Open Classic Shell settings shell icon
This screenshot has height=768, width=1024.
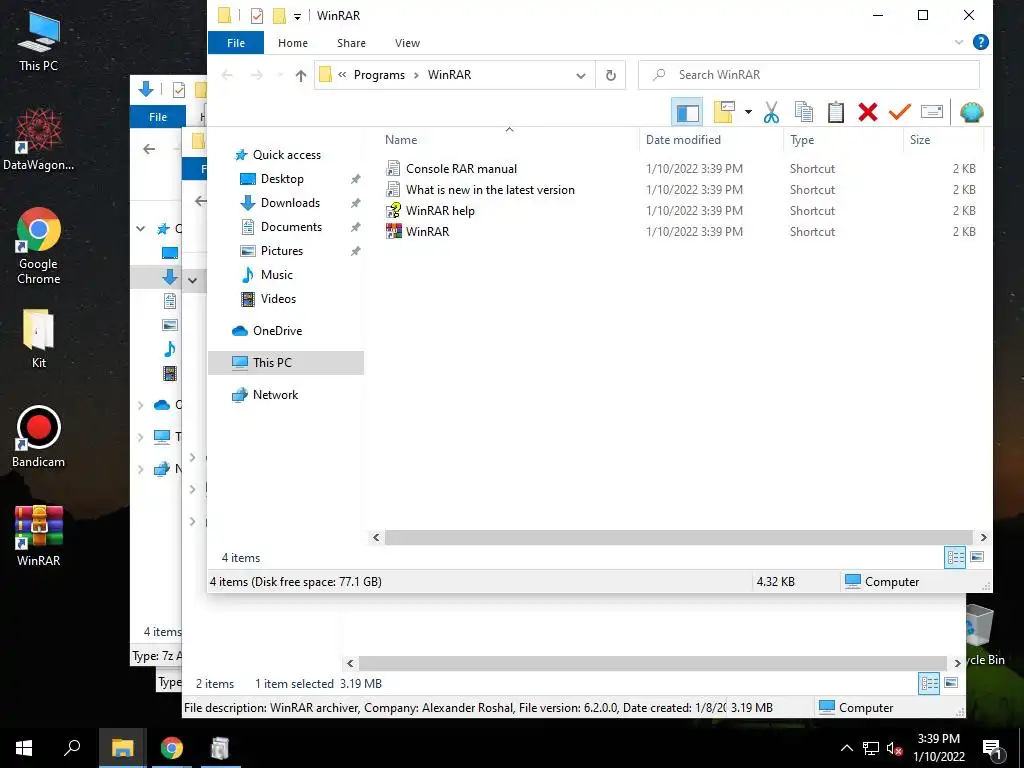pyautogui.click(x=972, y=112)
